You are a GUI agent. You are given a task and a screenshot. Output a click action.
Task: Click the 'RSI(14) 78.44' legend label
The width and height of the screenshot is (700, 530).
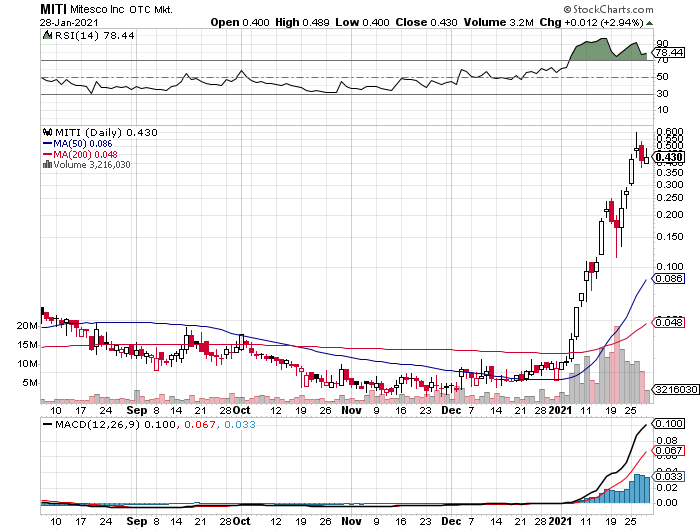coord(94,35)
